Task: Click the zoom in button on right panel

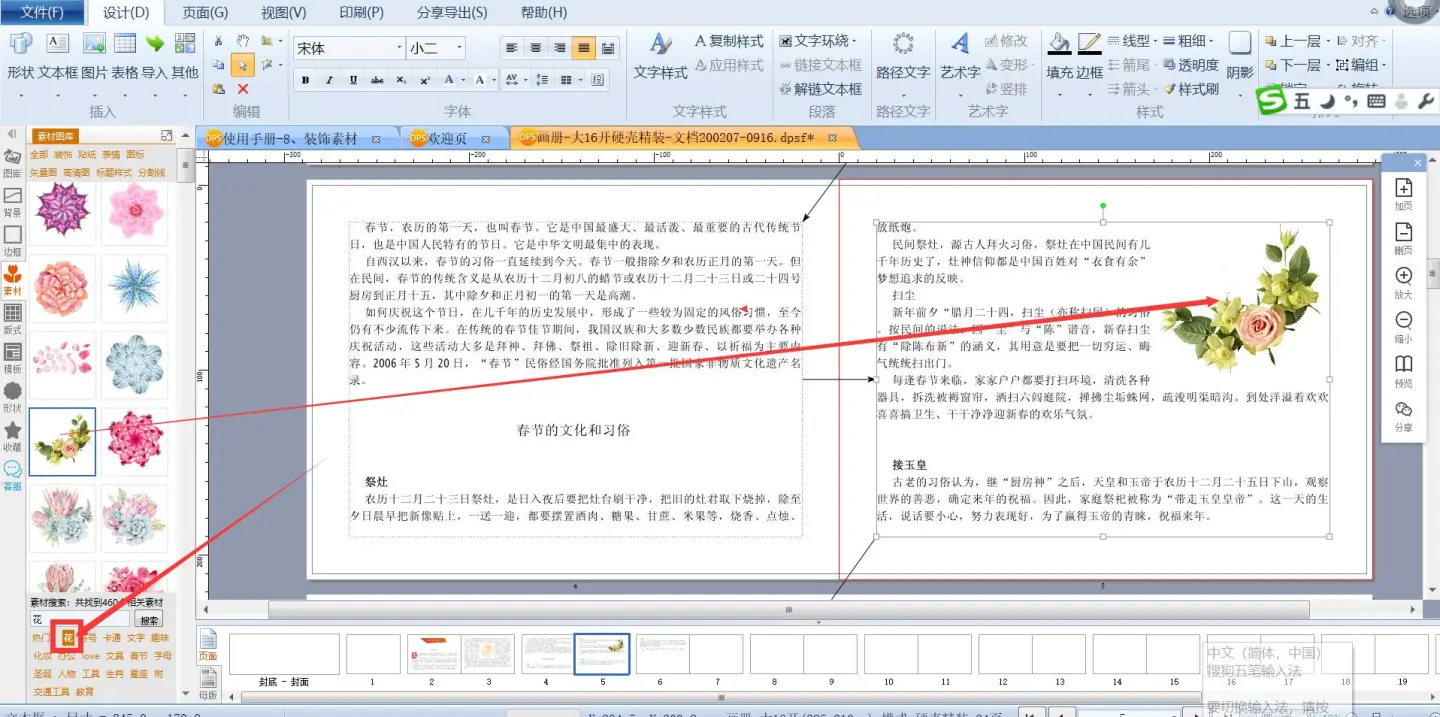Action: (1403, 282)
